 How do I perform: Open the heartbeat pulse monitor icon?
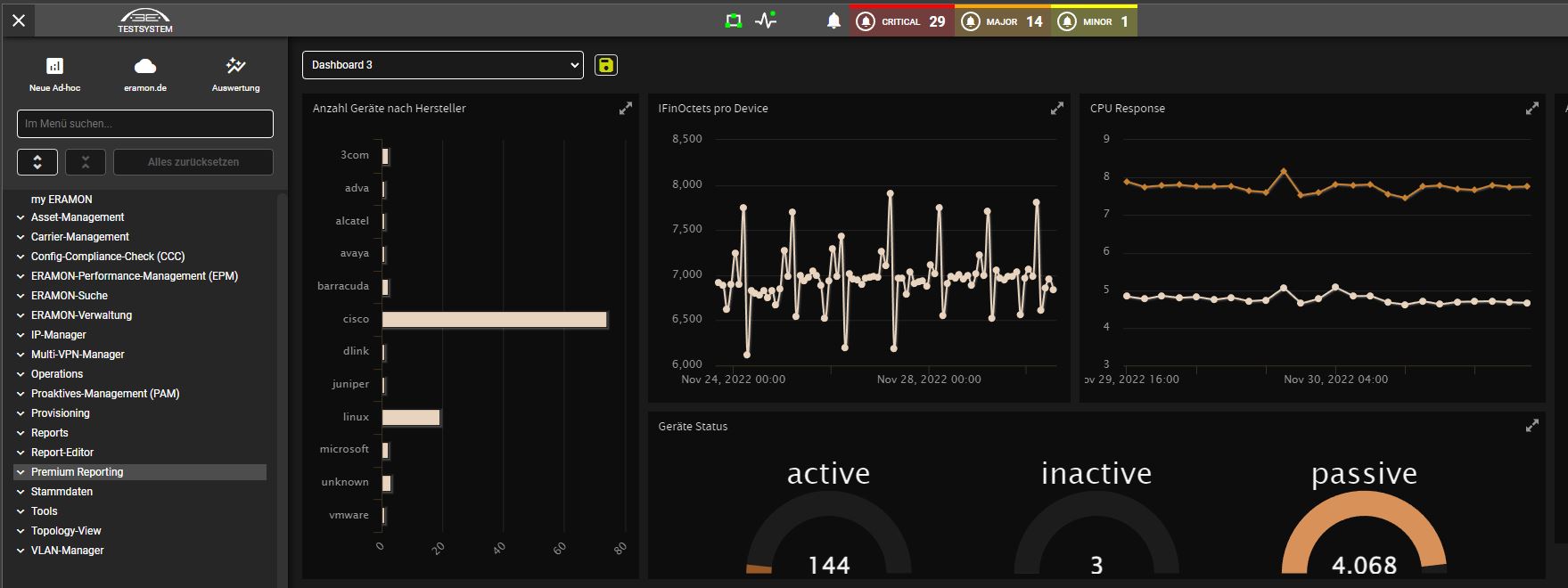coord(766,20)
